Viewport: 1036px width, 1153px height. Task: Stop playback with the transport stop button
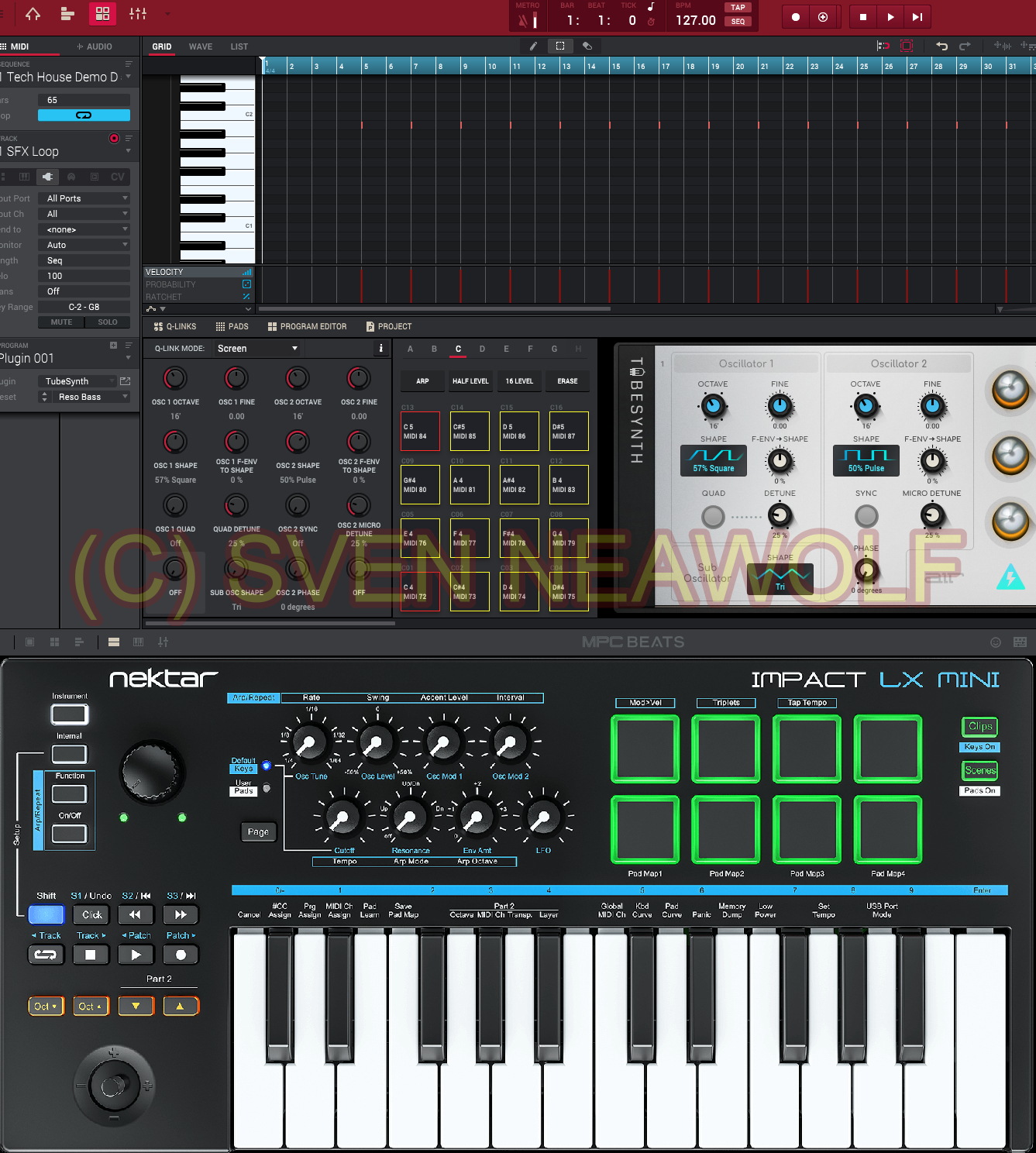[x=863, y=17]
